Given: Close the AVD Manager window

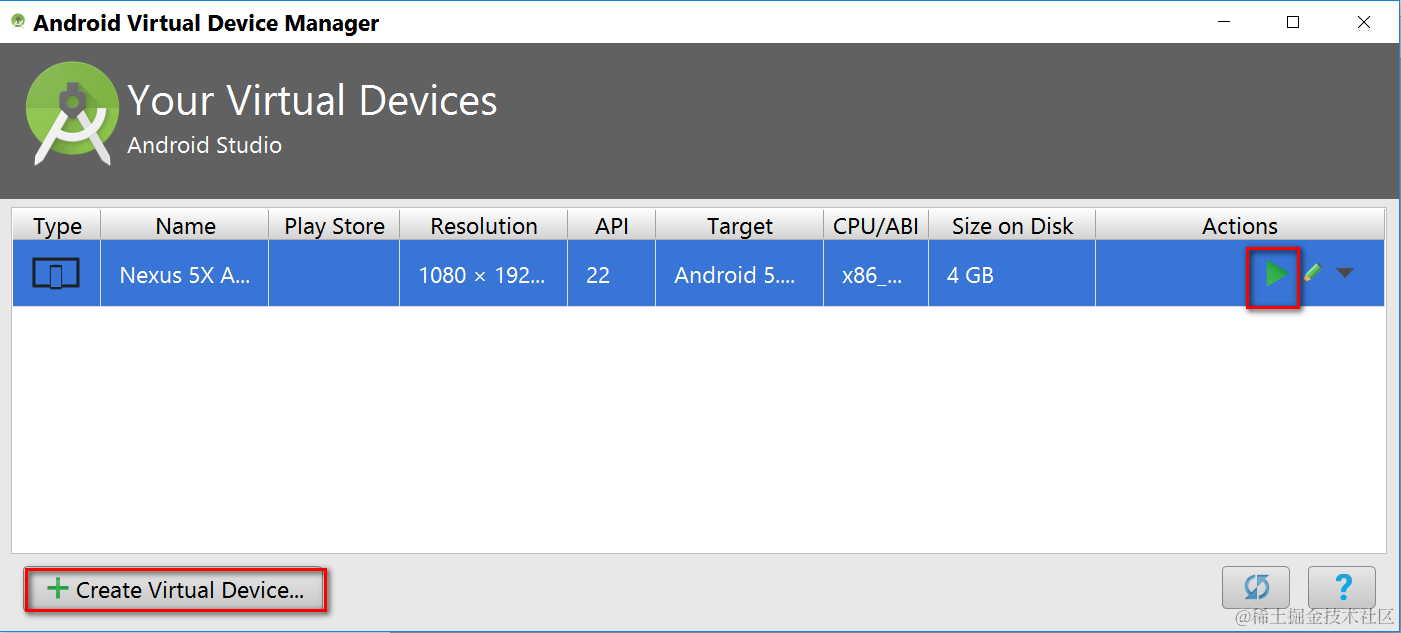Looking at the screenshot, I should (x=1363, y=21).
